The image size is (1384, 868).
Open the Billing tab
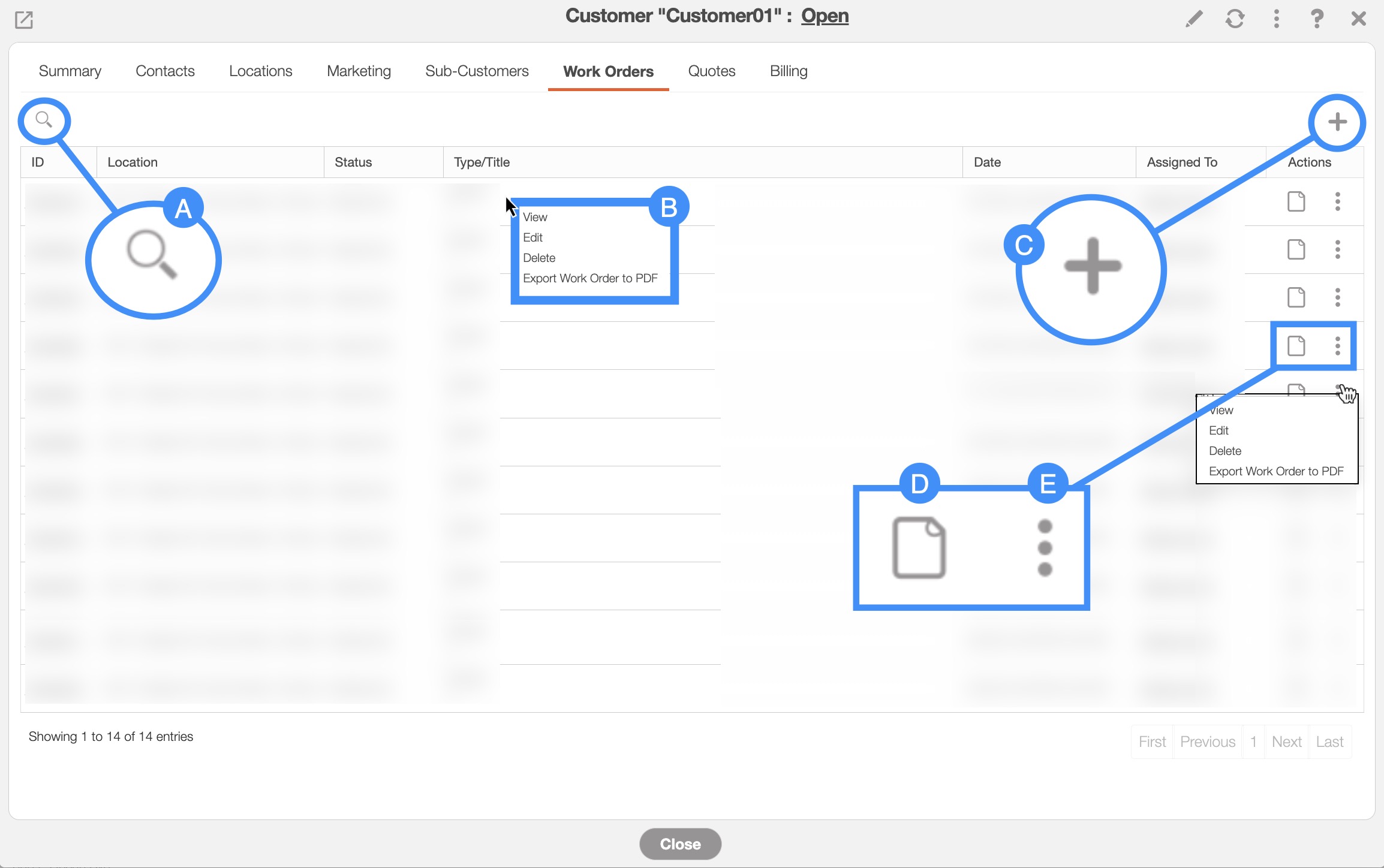(x=788, y=71)
